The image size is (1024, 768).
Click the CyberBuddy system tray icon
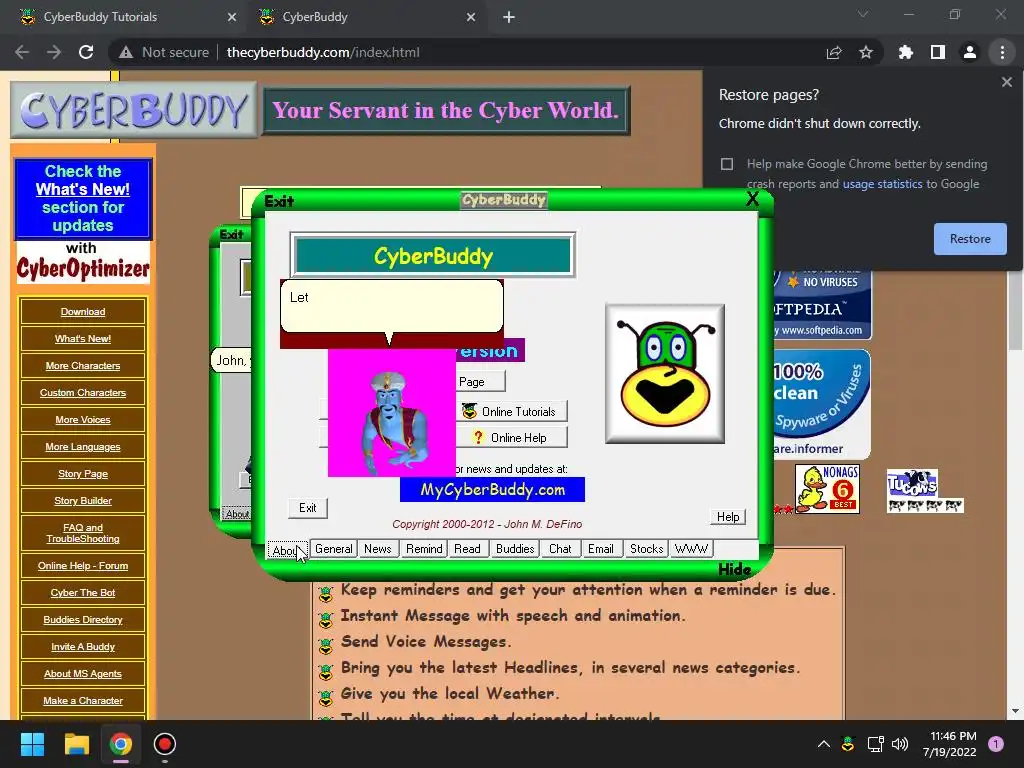click(x=848, y=744)
